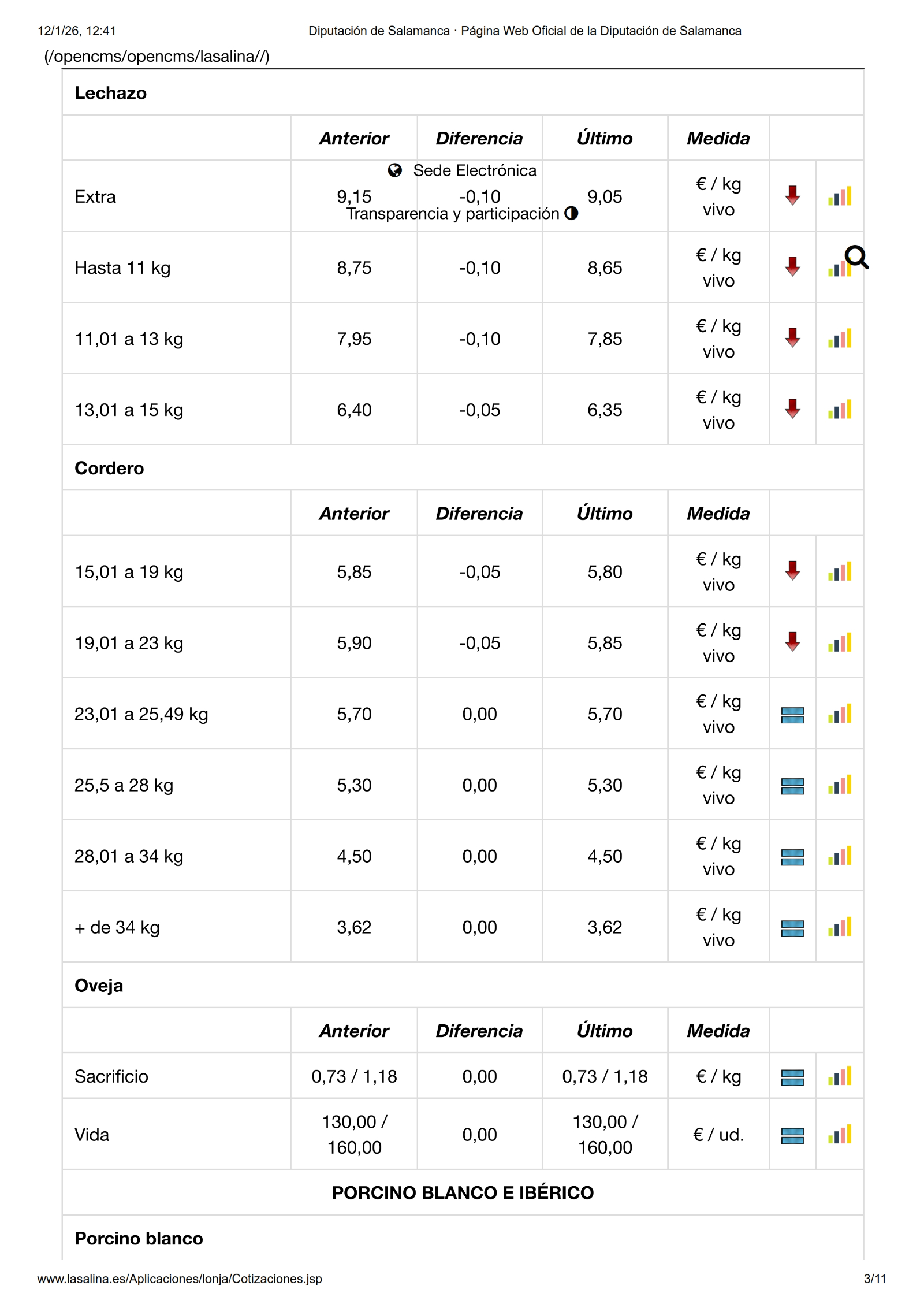This screenshot has height=1308, width=924.
Task: Click red down arrow for 19,01 a 23 kg
Action: 792,642
